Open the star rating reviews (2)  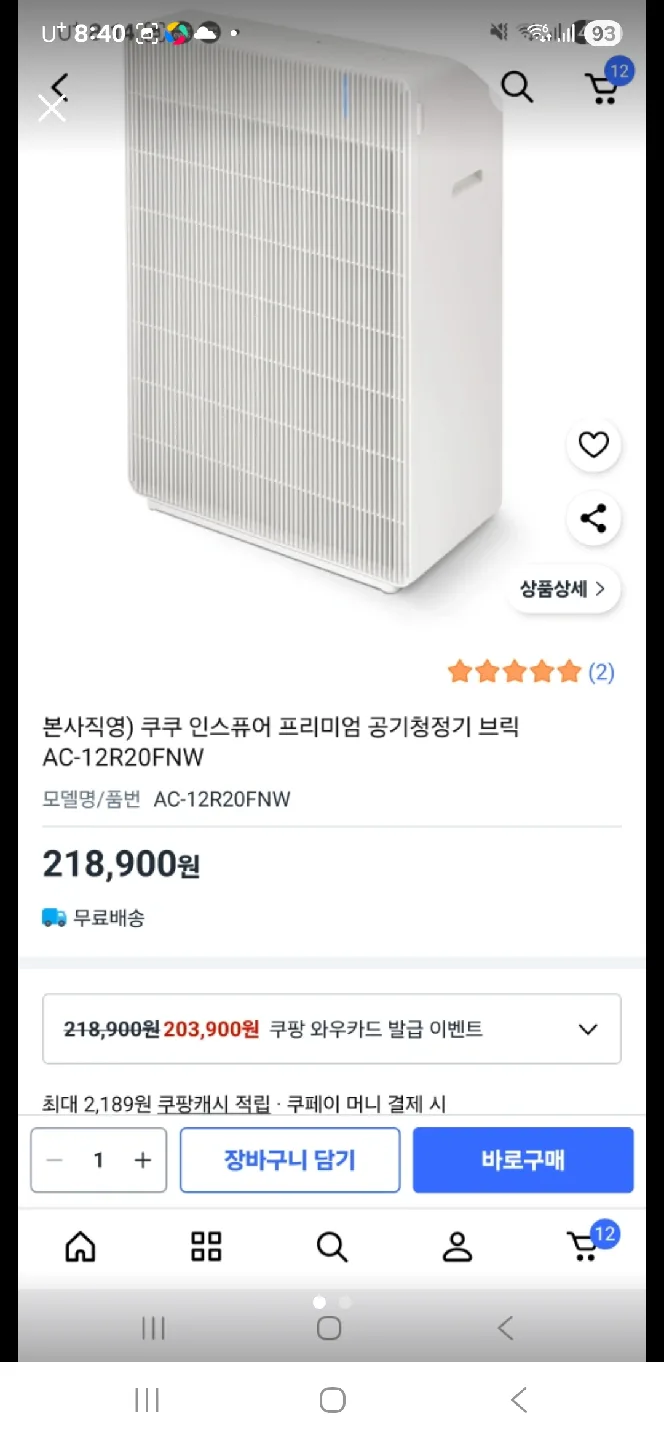click(530, 672)
